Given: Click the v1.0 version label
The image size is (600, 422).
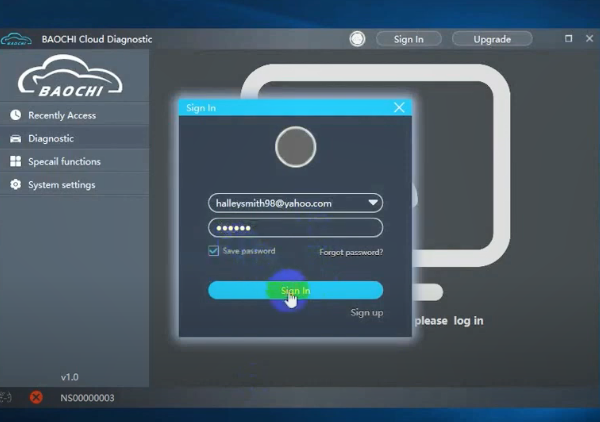Looking at the screenshot, I should point(70,377).
